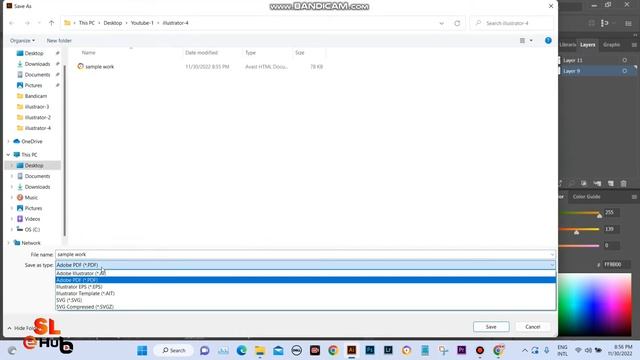The width and height of the screenshot is (640, 360).
Task: Click the hex color value field
Action: (616, 264)
